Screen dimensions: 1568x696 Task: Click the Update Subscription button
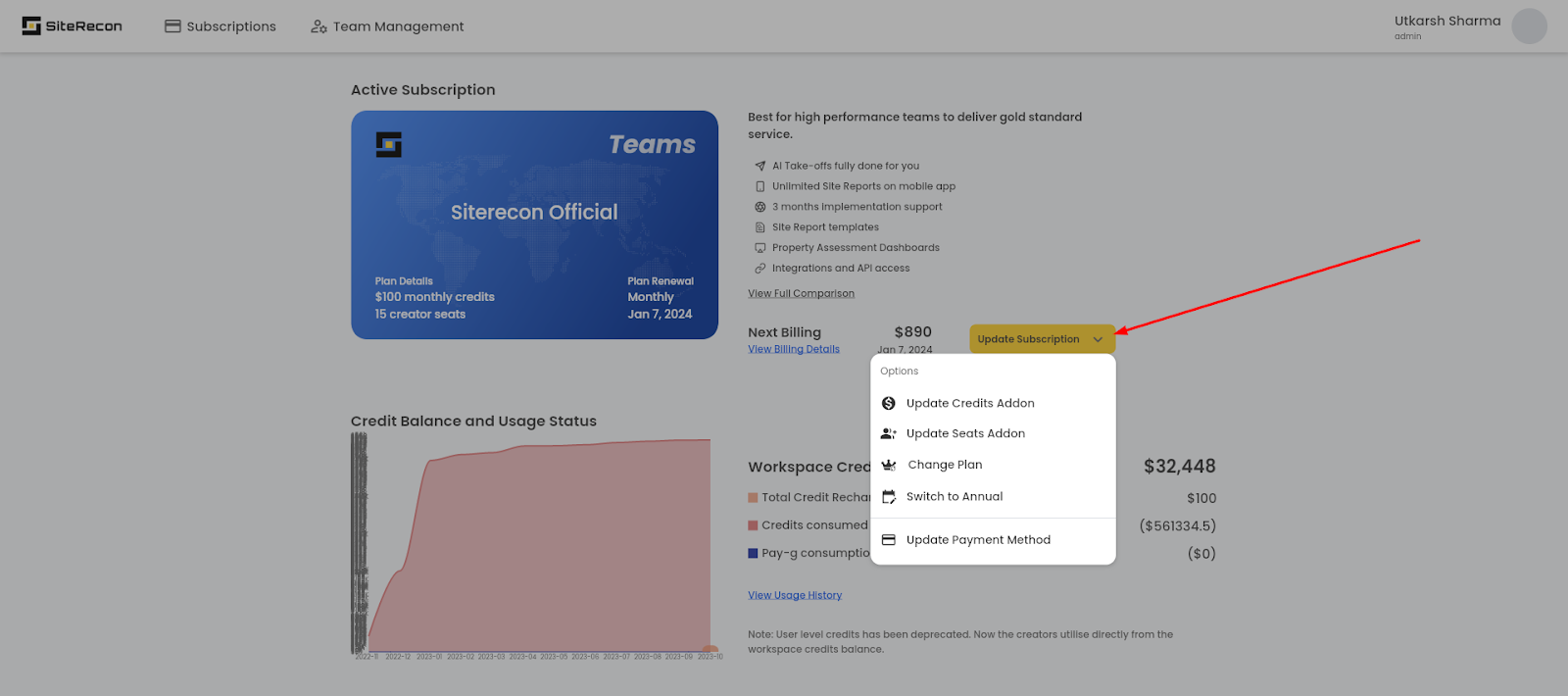click(x=1042, y=339)
